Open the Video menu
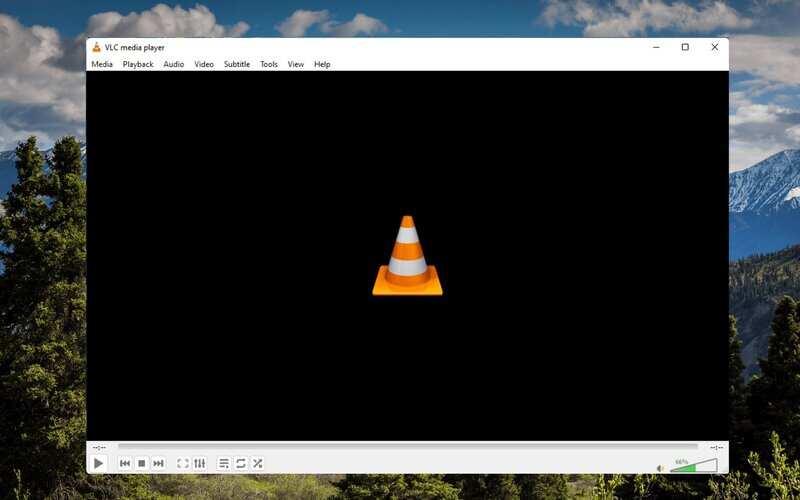The height and width of the screenshot is (500, 800). click(204, 64)
